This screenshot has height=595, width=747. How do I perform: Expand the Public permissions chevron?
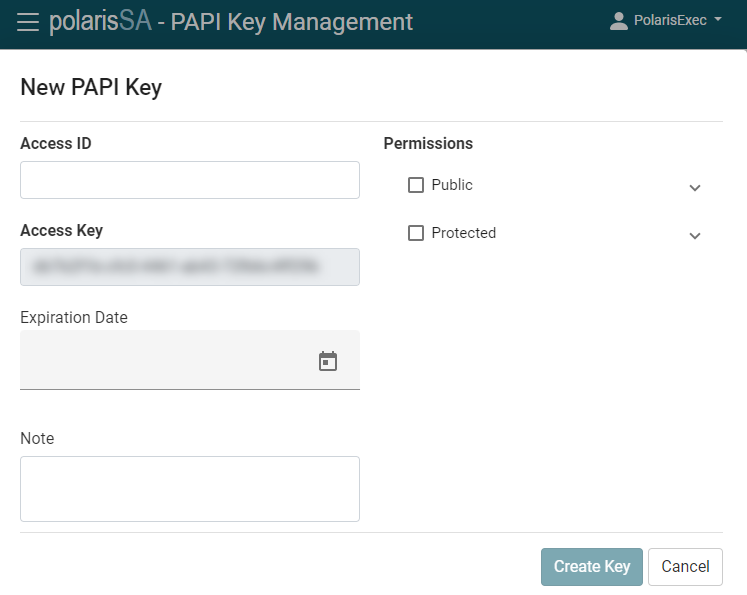pyautogui.click(x=695, y=188)
